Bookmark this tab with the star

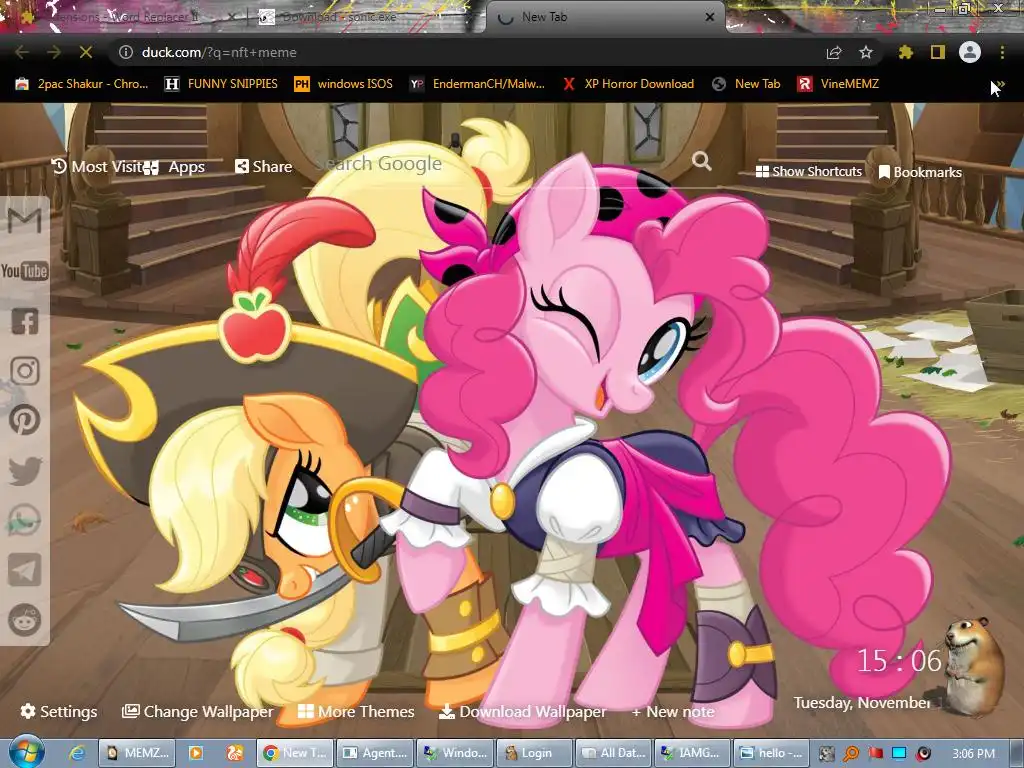click(866, 52)
